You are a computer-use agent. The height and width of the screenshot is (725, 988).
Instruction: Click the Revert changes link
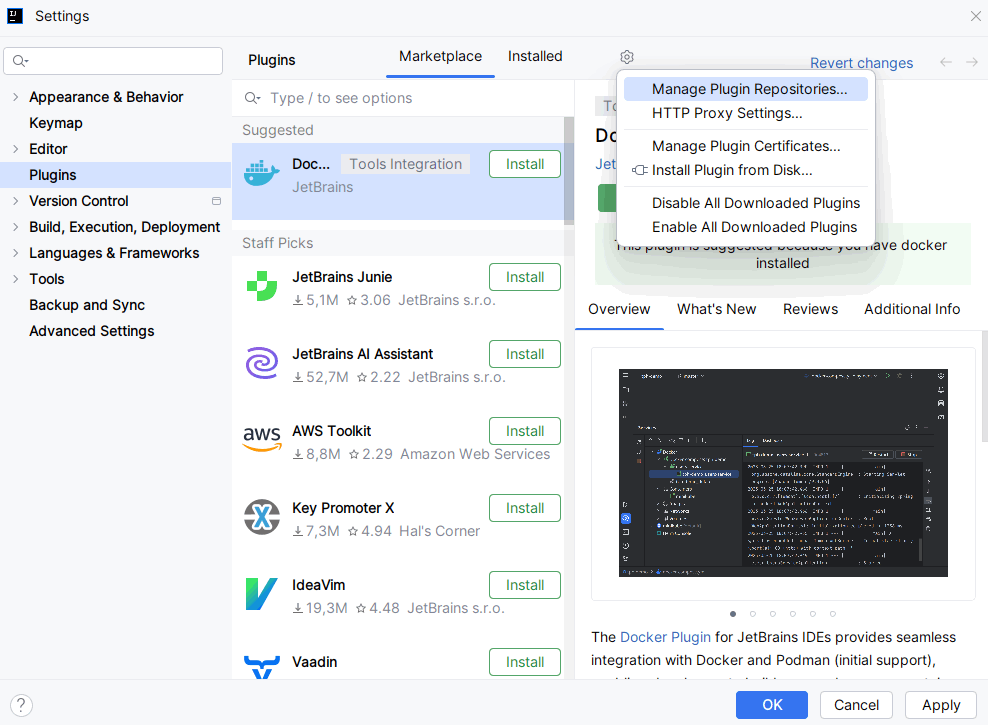[x=861, y=63]
